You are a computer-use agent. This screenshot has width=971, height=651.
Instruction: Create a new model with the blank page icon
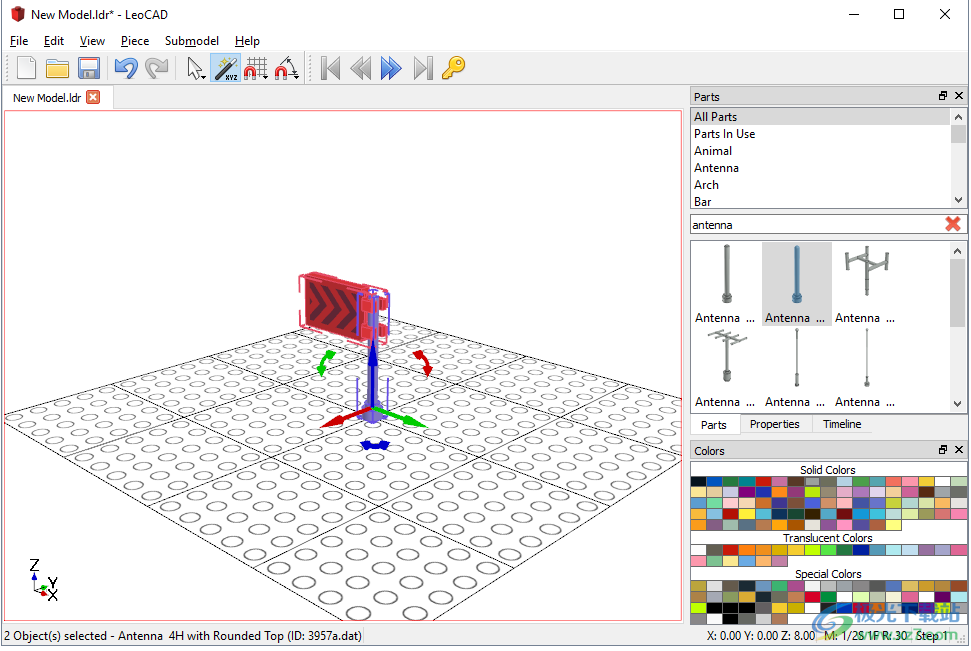point(26,68)
